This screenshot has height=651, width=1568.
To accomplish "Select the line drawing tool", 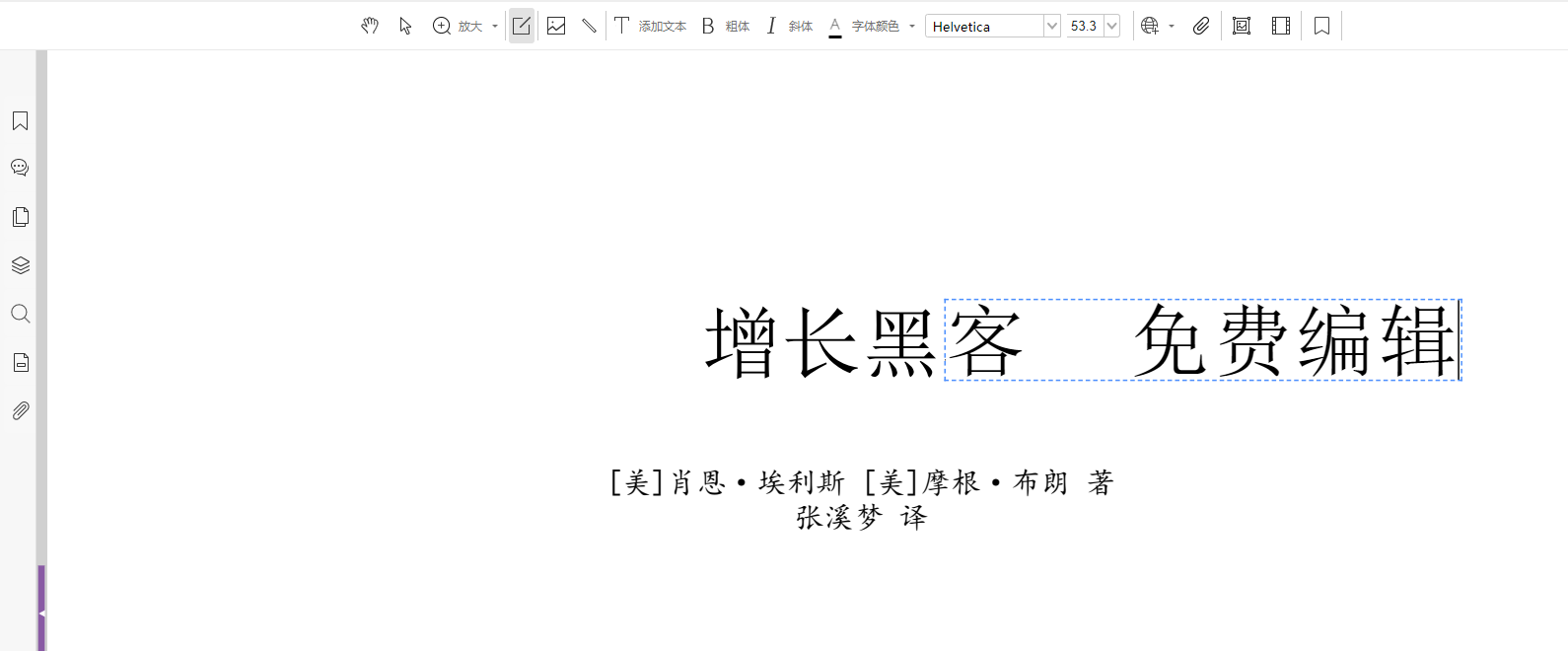I will [x=589, y=26].
